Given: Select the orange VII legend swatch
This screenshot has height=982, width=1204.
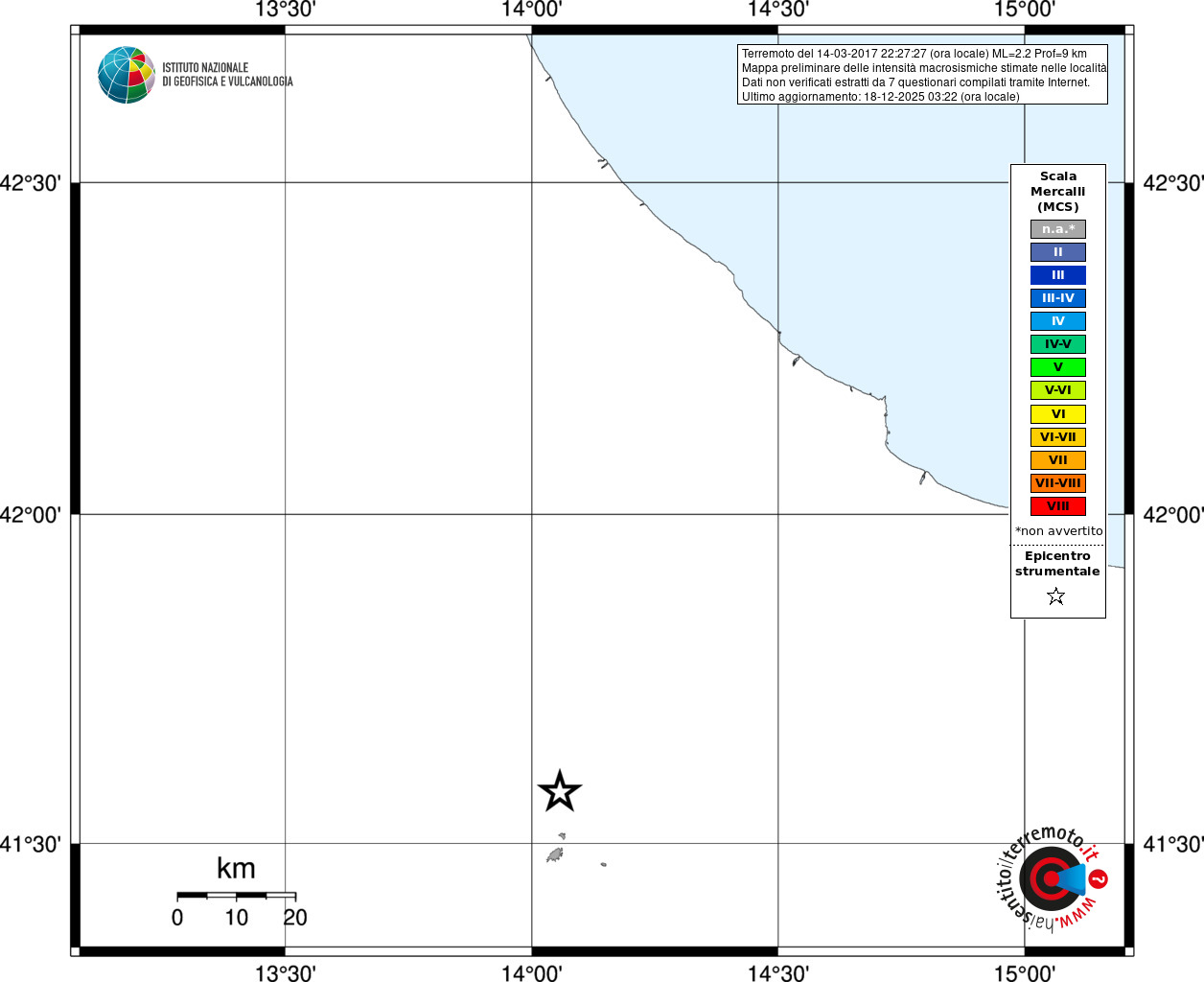Looking at the screenshot, I should (x=1058, y=460).
